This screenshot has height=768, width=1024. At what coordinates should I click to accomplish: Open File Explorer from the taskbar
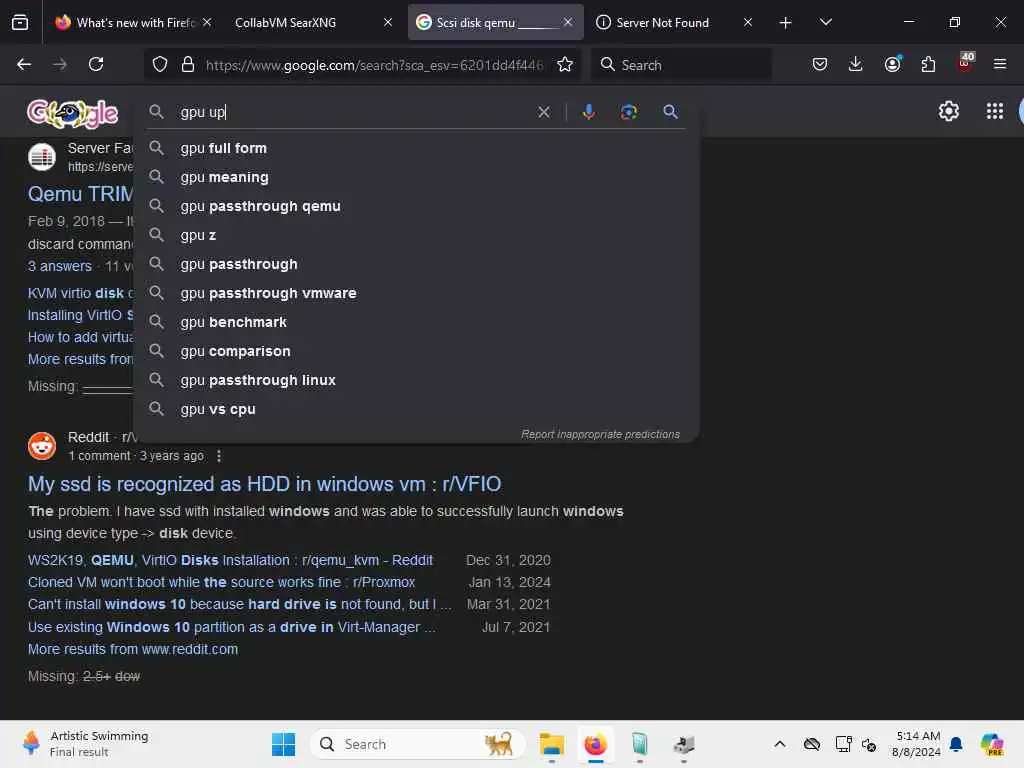[x=551, y=744]
